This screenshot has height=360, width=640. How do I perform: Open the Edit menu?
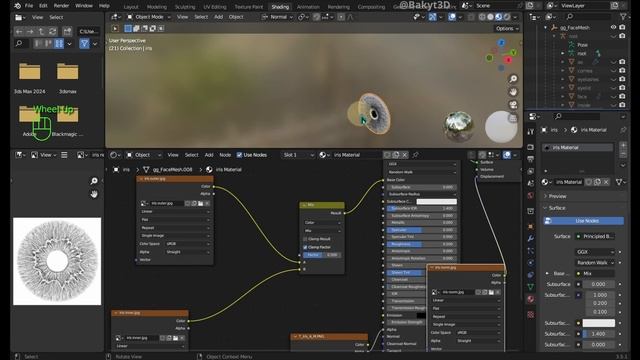[x=43, y=6]
